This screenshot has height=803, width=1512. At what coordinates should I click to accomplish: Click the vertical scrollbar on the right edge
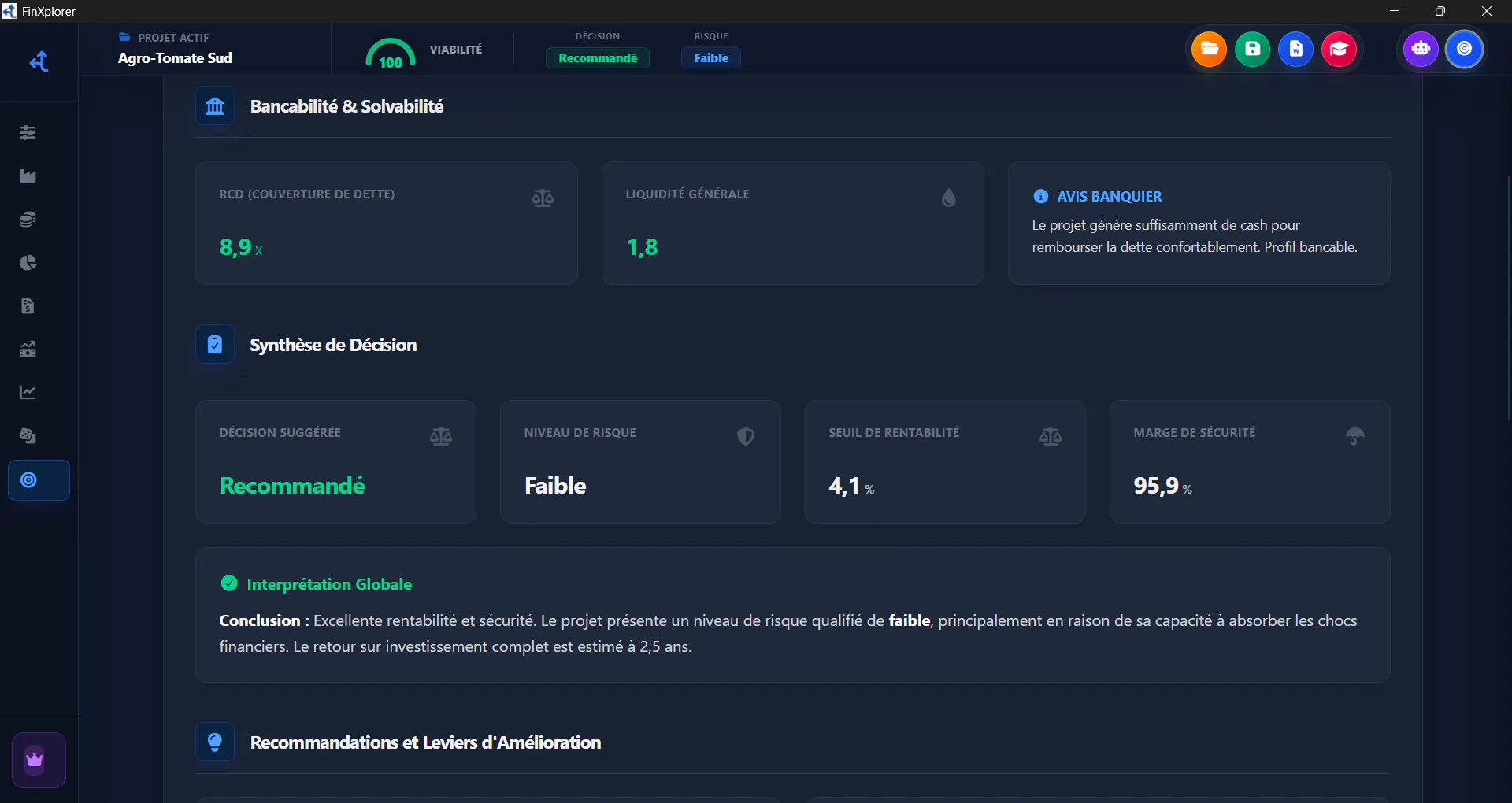[1508, 299]
